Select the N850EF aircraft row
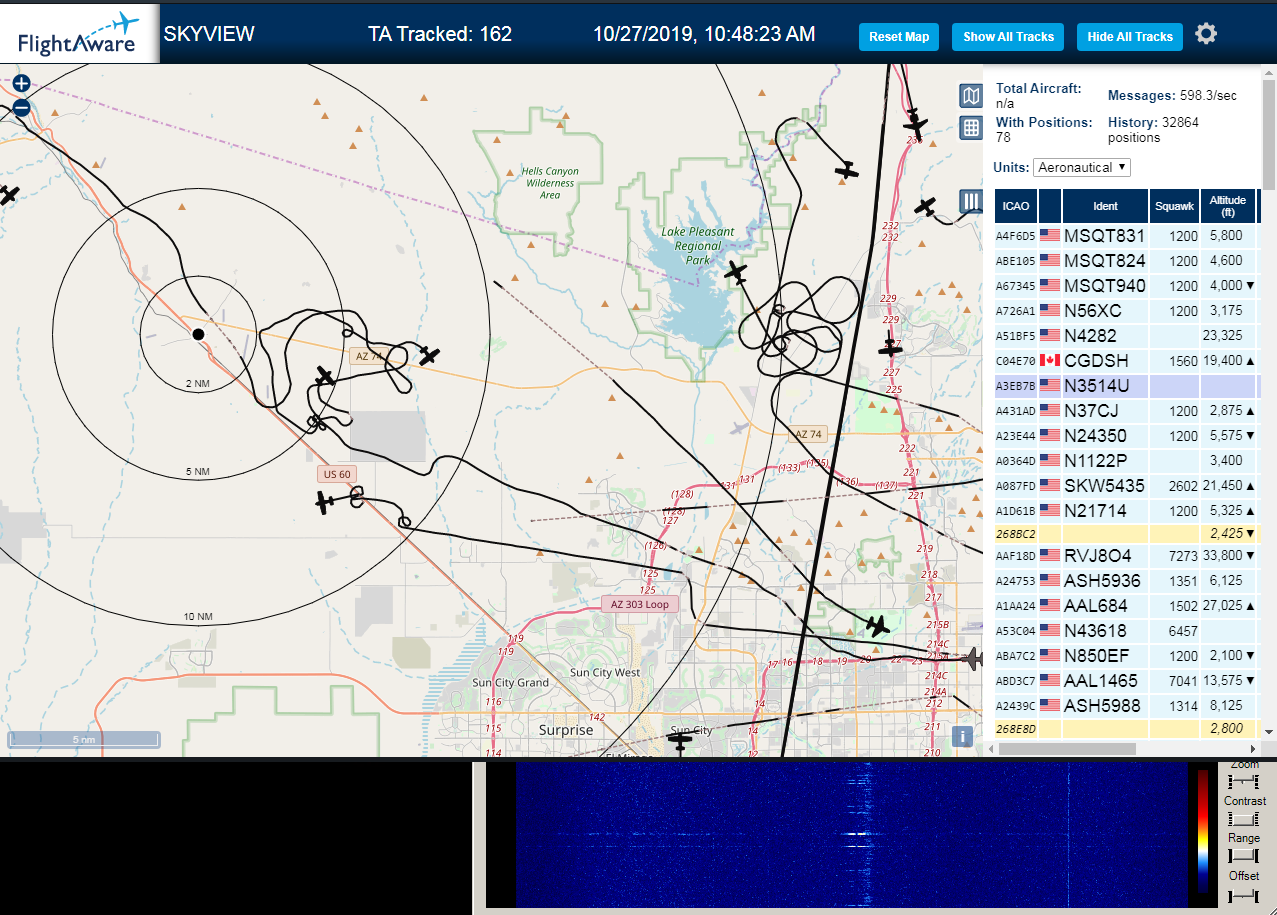 (1126, 656)
